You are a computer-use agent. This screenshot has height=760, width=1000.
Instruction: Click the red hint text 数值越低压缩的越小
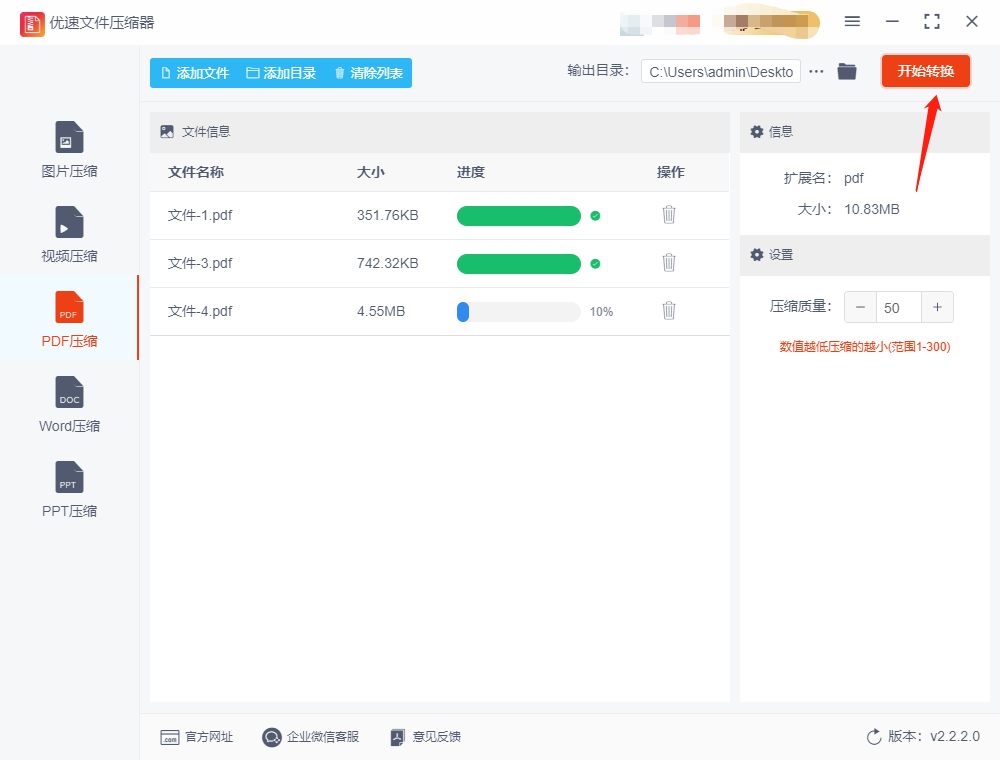point(865,347)
